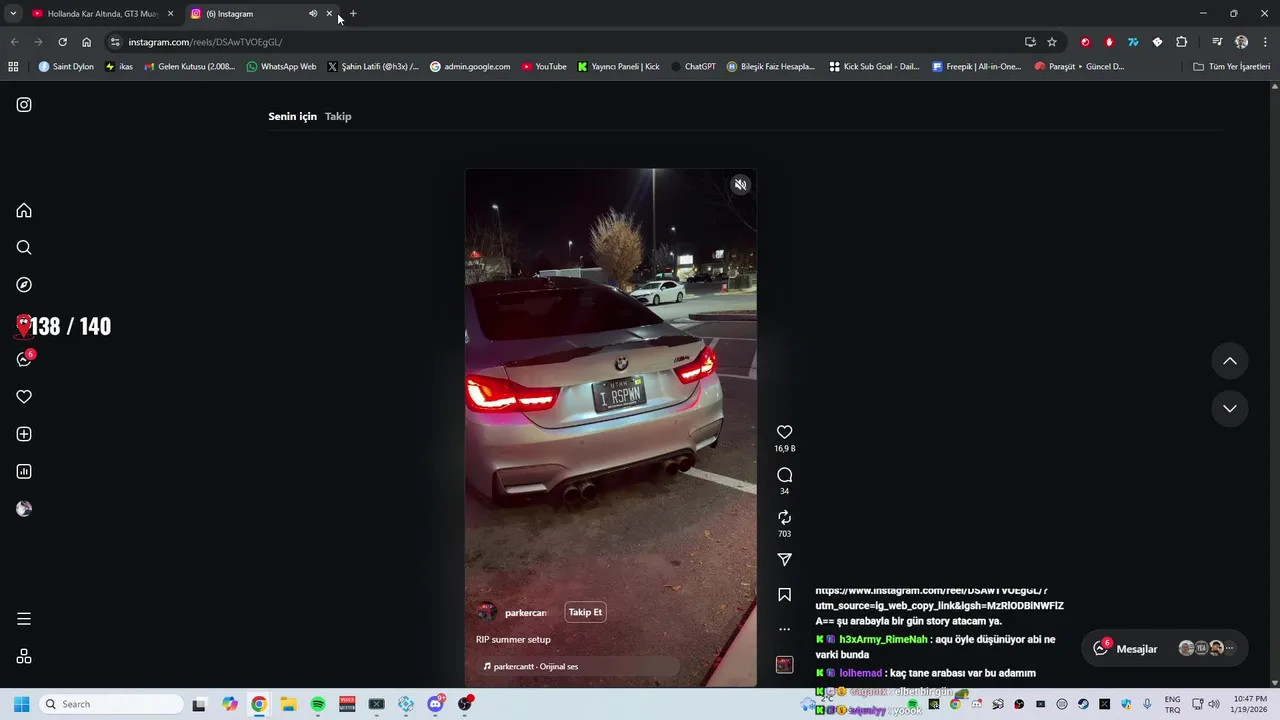The image size is (1280, 720).
Task: Go to Home feed icon
Action: coord(24,210)
